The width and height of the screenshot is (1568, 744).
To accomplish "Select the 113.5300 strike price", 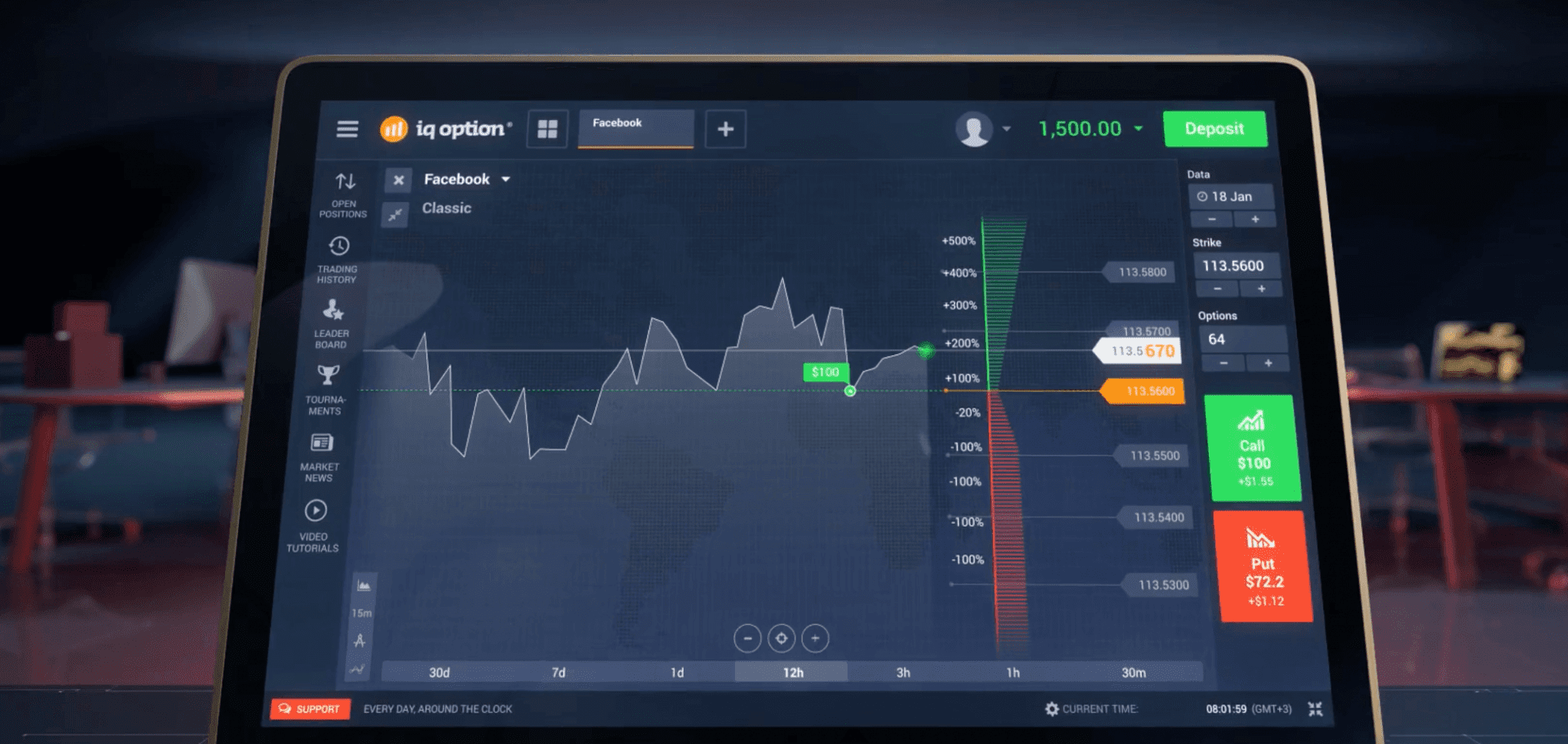I will point(1161,585).
